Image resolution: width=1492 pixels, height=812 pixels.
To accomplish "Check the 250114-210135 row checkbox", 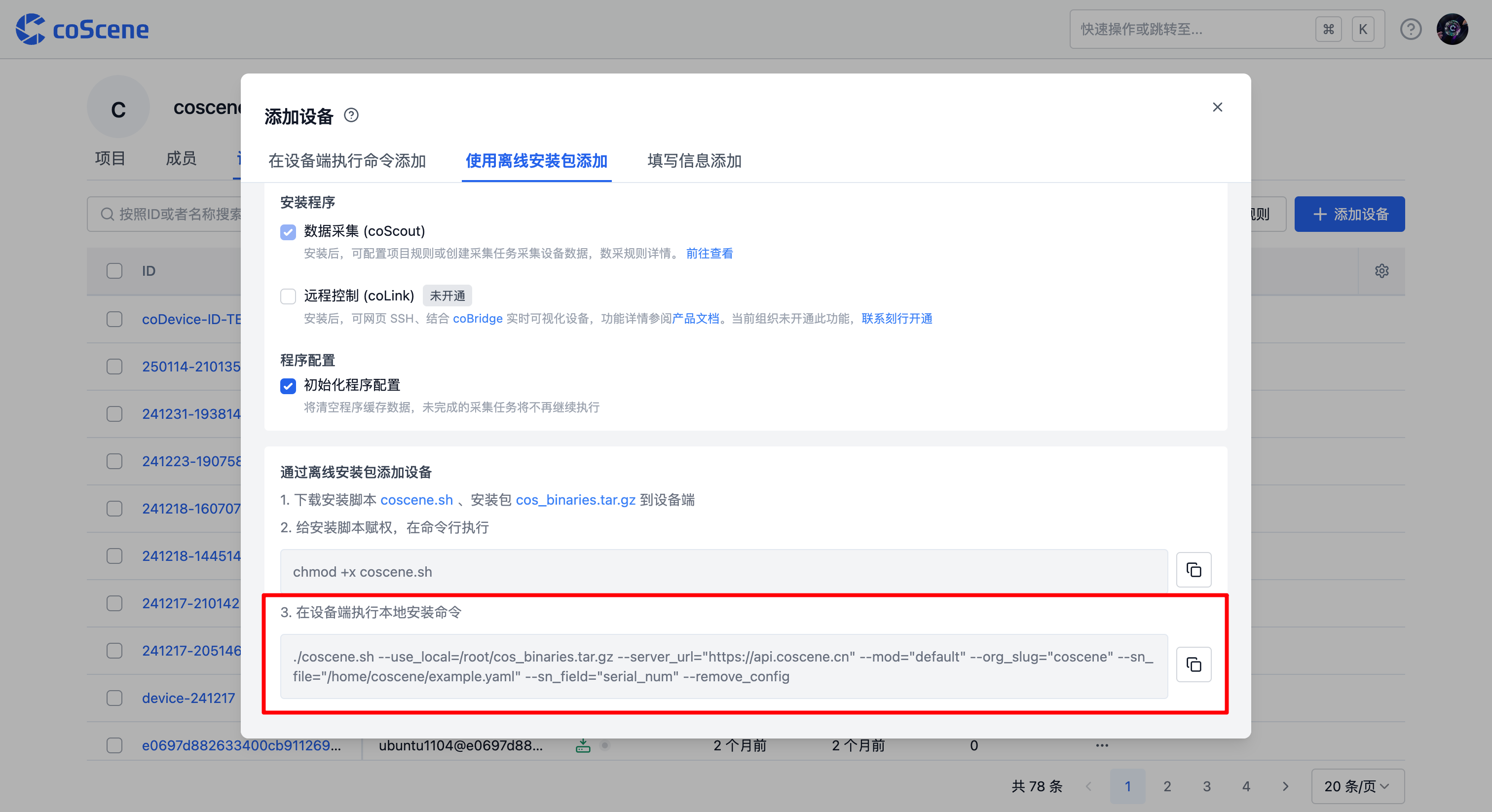I will pos(114,367).
